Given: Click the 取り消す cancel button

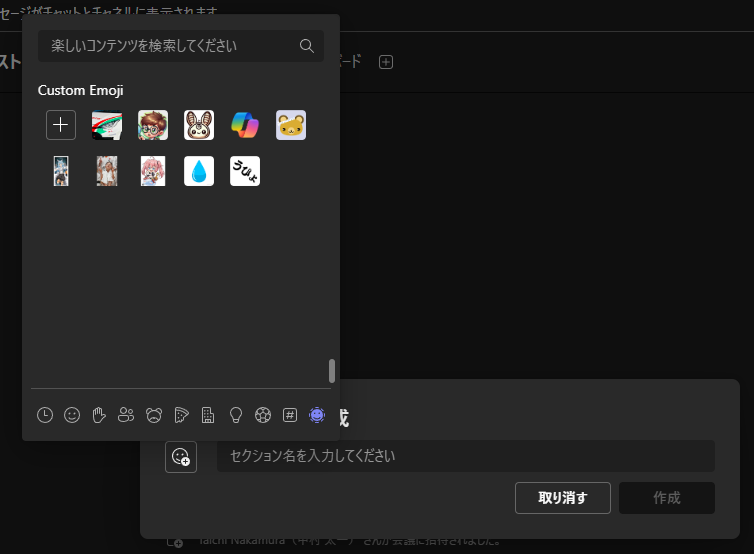Looking at the screenshot, I should point(563,498).
